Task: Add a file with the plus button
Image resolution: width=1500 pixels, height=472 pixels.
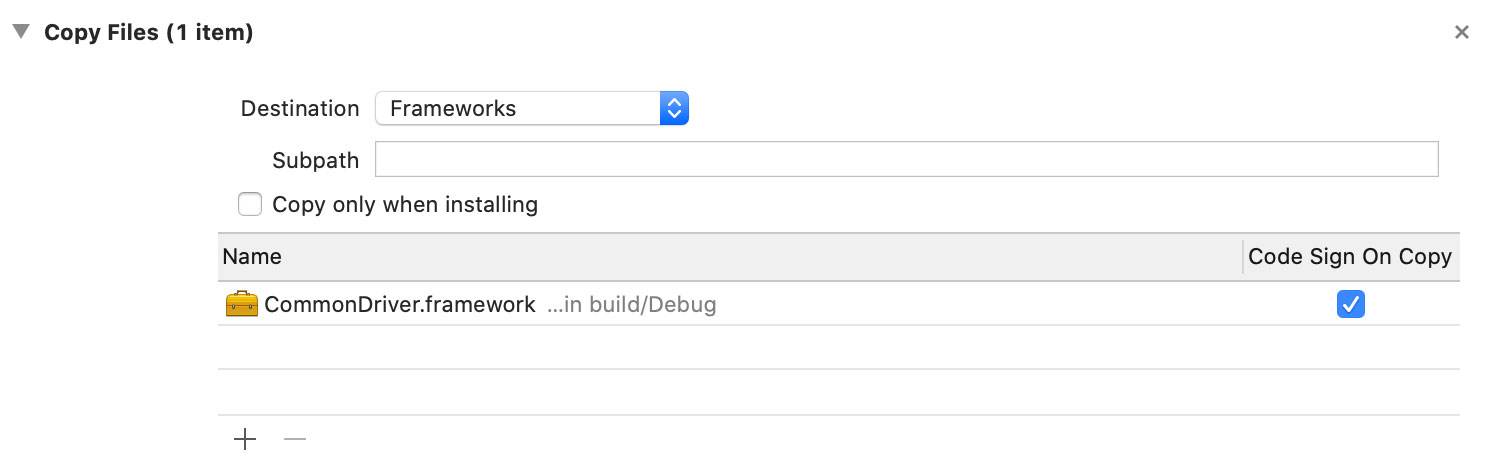Action: click(245, 439)
